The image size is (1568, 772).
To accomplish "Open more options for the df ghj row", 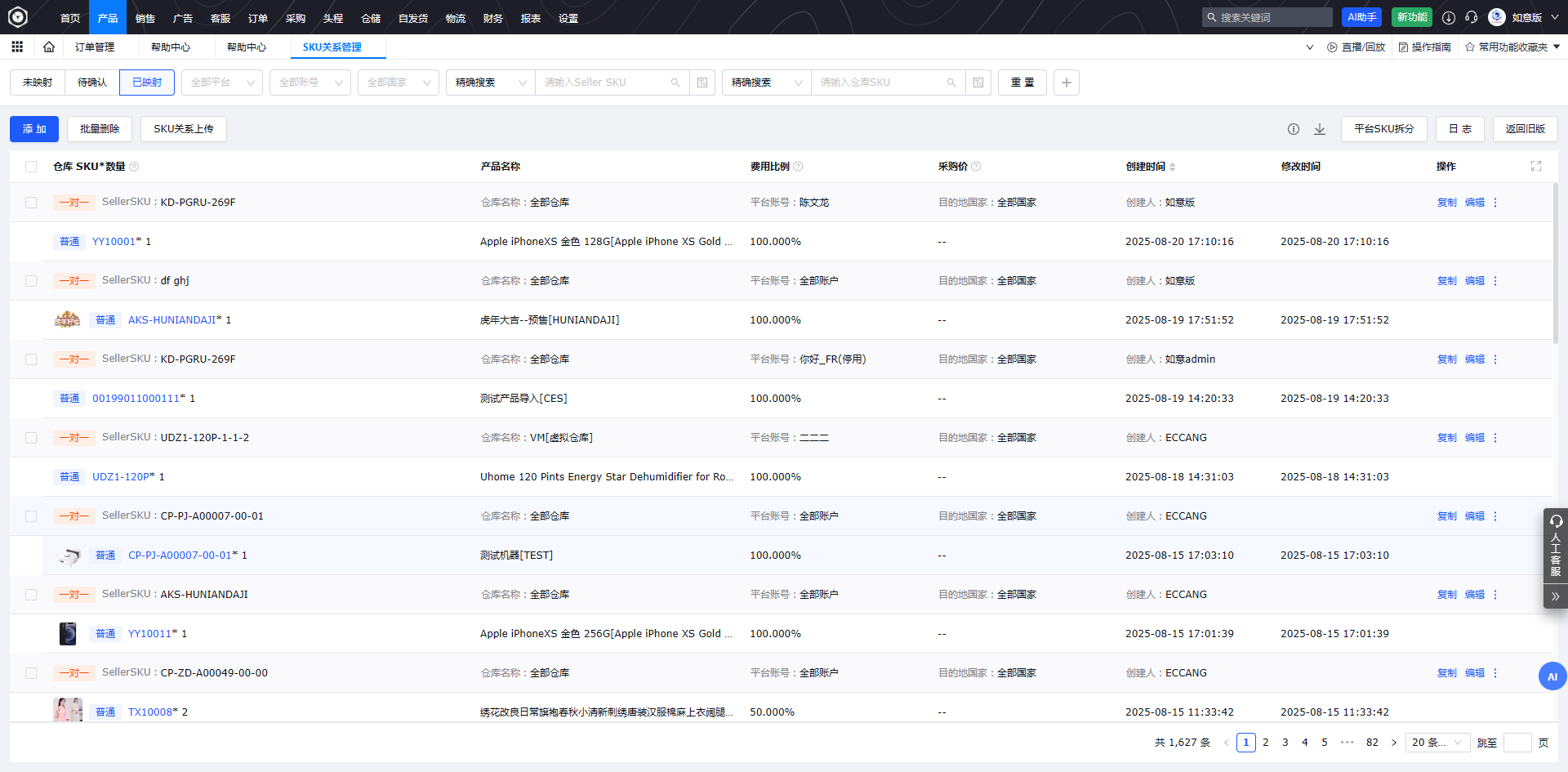I will pyautogui.click(x=1495, y=281).
